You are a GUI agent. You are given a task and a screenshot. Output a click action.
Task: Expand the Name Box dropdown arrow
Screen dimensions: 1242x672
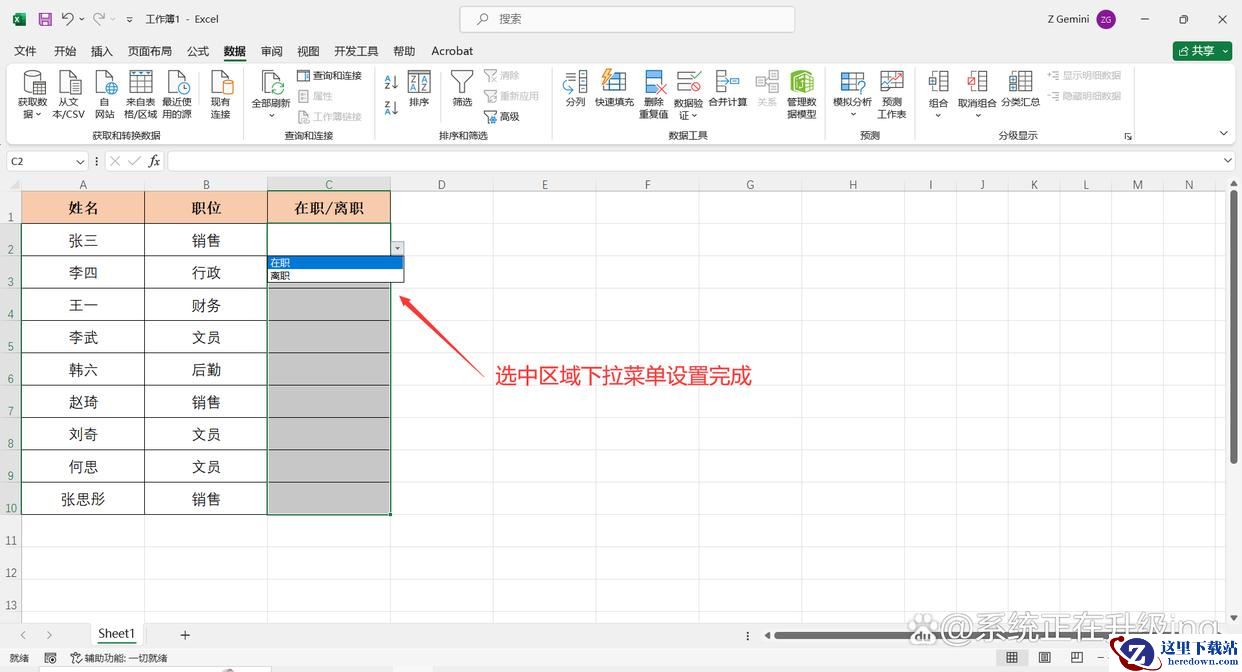coord(80,161)
